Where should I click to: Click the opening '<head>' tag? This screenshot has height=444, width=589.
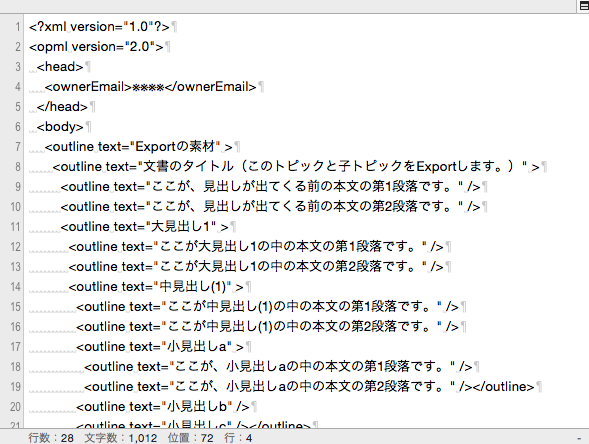(x=60, y=67)
